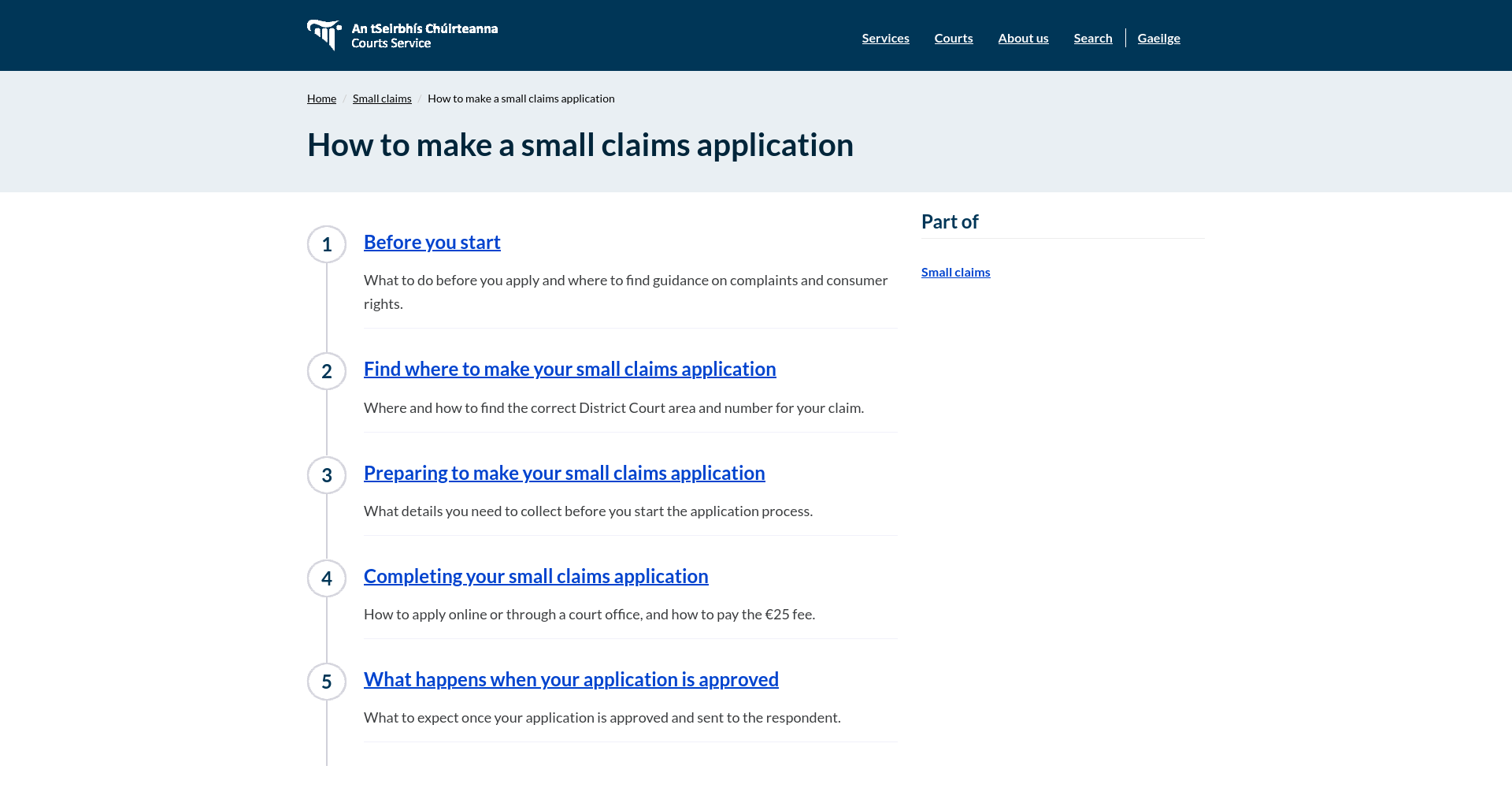Click description mentioning complaints and consumer rights
The image size is (1512, 788).
pos(626,292)
